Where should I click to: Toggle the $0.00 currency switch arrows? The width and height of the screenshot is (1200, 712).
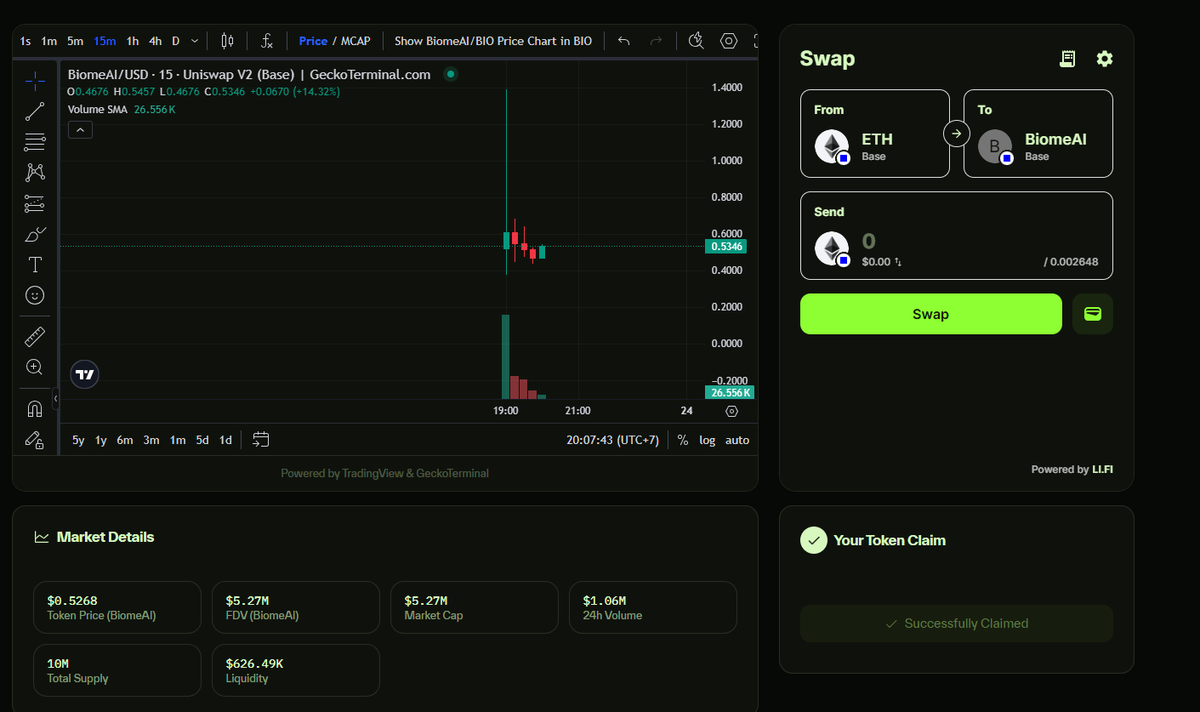pyautogui.click(x=898, y=262)
